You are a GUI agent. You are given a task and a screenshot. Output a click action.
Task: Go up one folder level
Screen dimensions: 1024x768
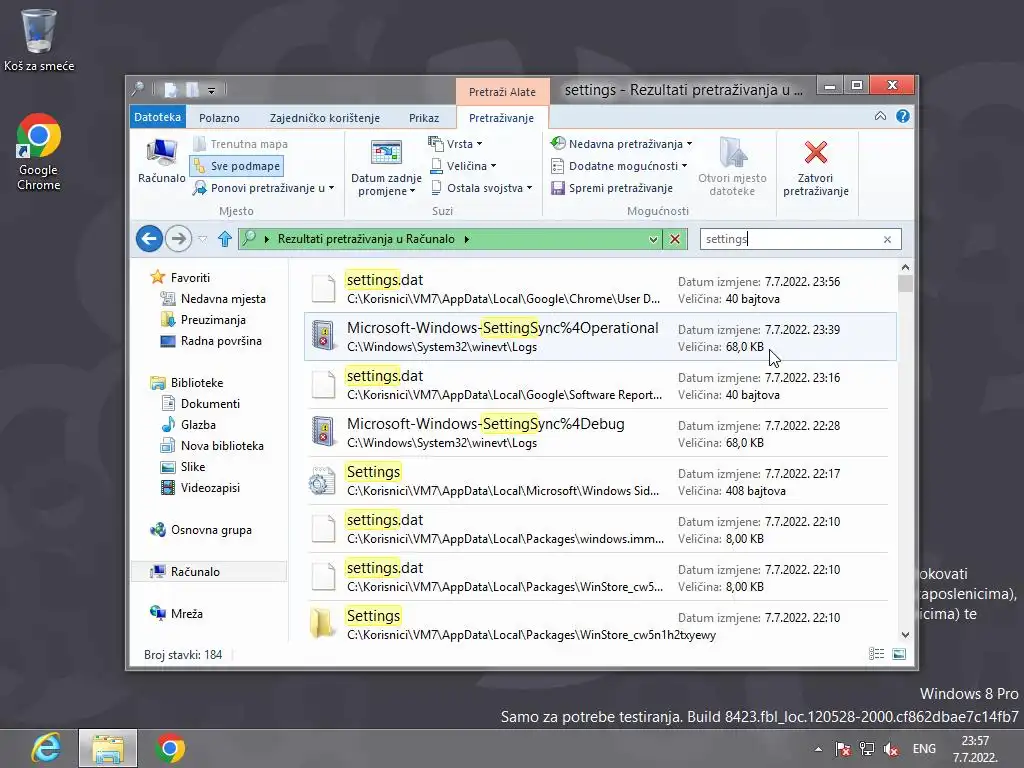[x=225, y=239]
